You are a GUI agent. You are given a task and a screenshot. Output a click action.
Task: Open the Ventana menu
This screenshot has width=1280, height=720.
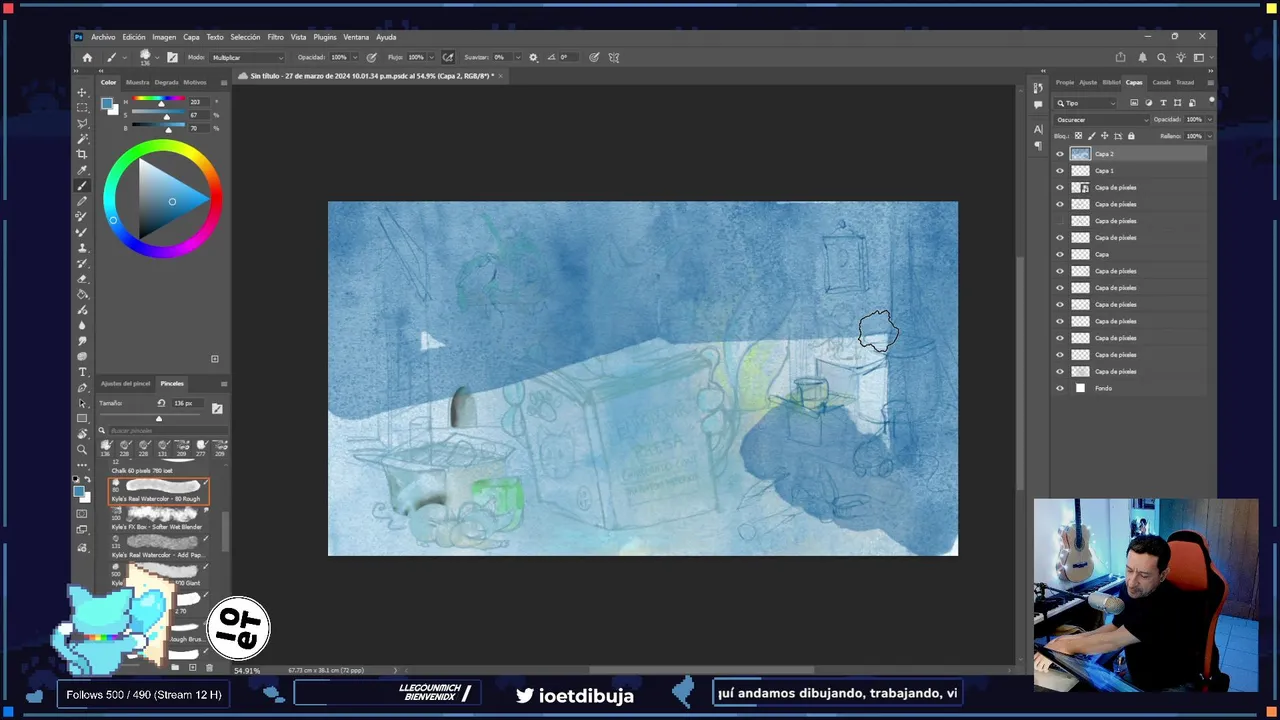(x=356, y=37)
